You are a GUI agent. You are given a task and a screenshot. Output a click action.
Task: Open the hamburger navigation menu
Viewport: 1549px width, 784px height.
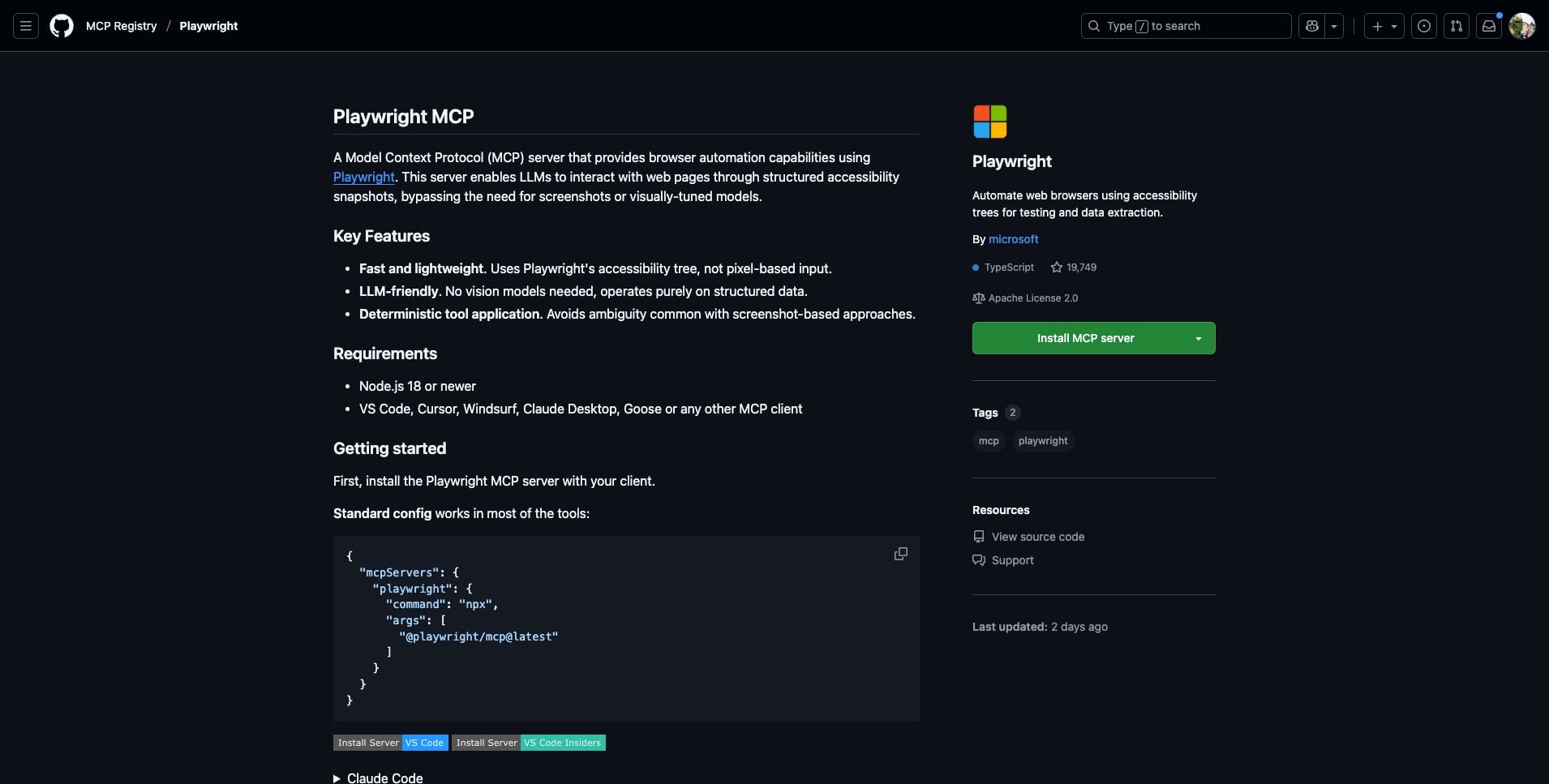[25, 26]
